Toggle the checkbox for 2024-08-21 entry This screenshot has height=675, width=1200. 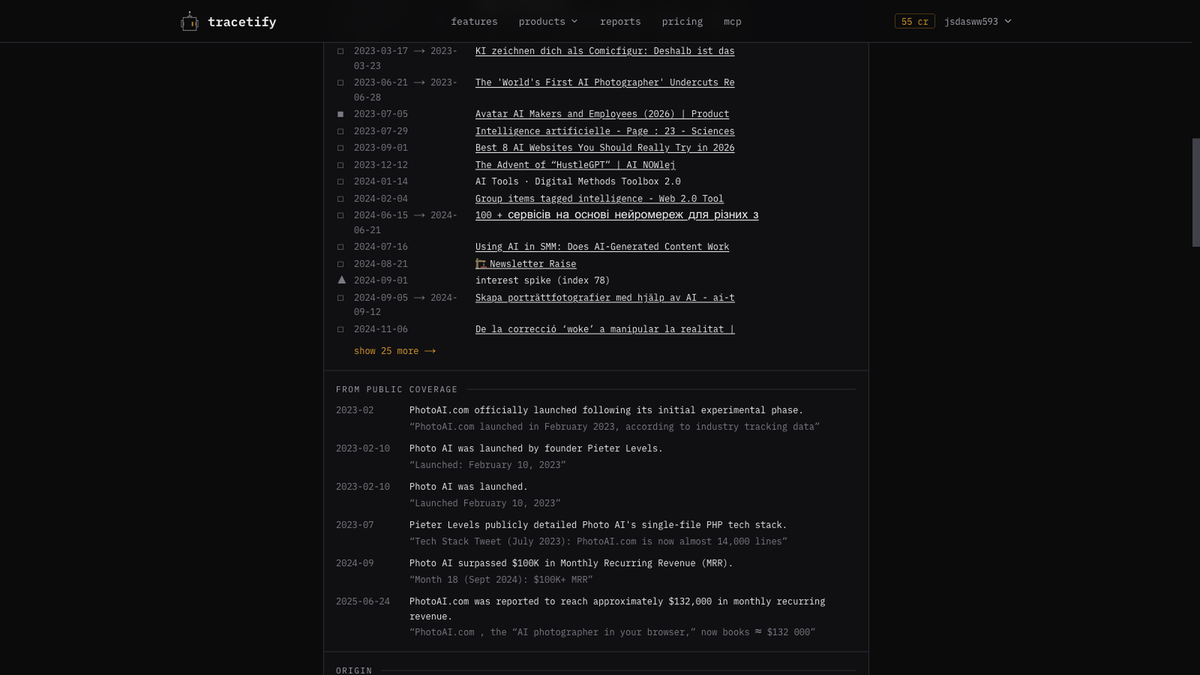click(341, 264)
